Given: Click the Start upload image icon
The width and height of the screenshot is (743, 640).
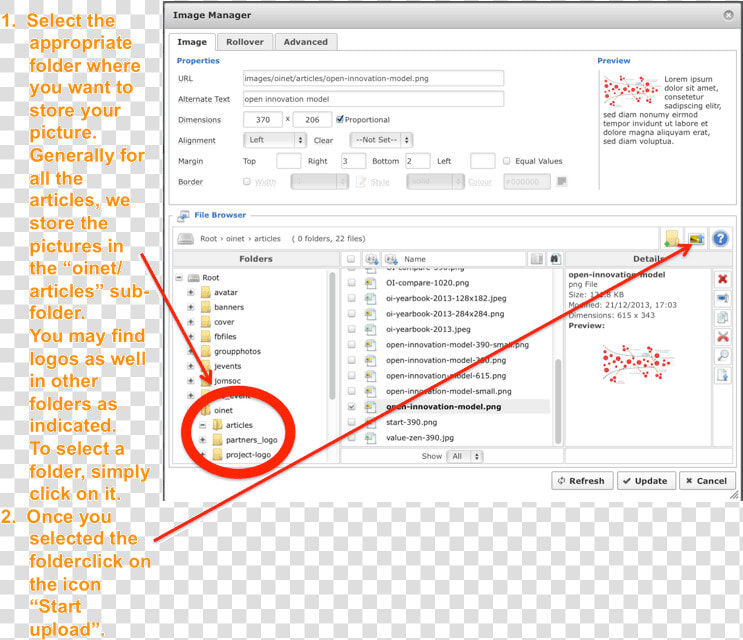Looking at the screenshot, I should pyautogui.click(x=696, y=238).
